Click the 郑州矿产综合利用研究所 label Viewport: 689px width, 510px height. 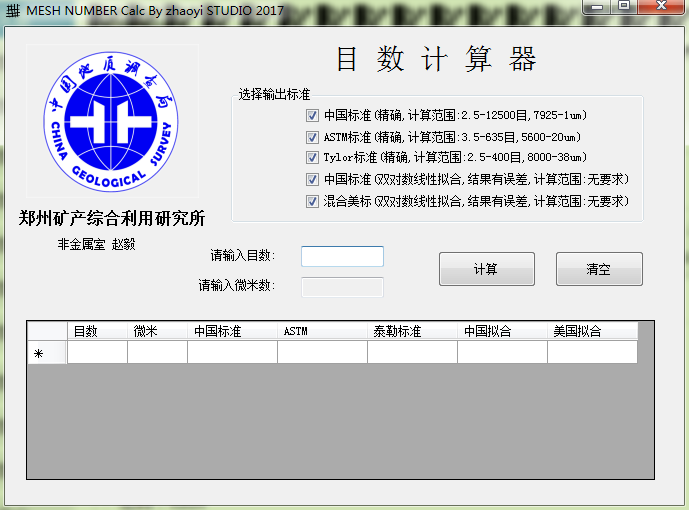[112, 218]
